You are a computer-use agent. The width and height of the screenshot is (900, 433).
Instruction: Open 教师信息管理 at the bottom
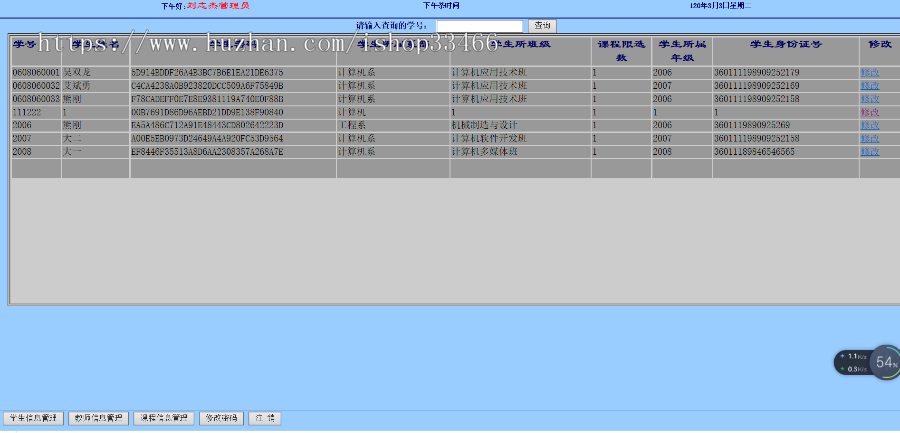[98, 418]
